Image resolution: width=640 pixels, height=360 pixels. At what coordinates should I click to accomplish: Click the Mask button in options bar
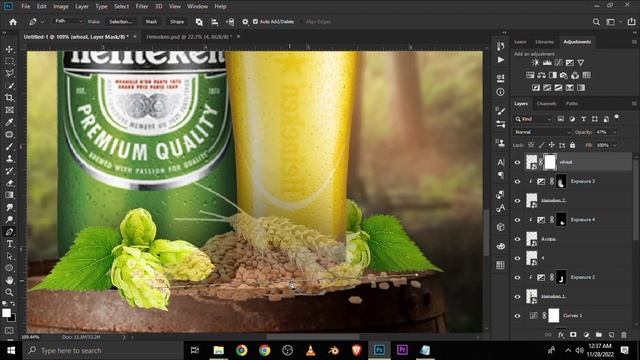pos(151,22)
